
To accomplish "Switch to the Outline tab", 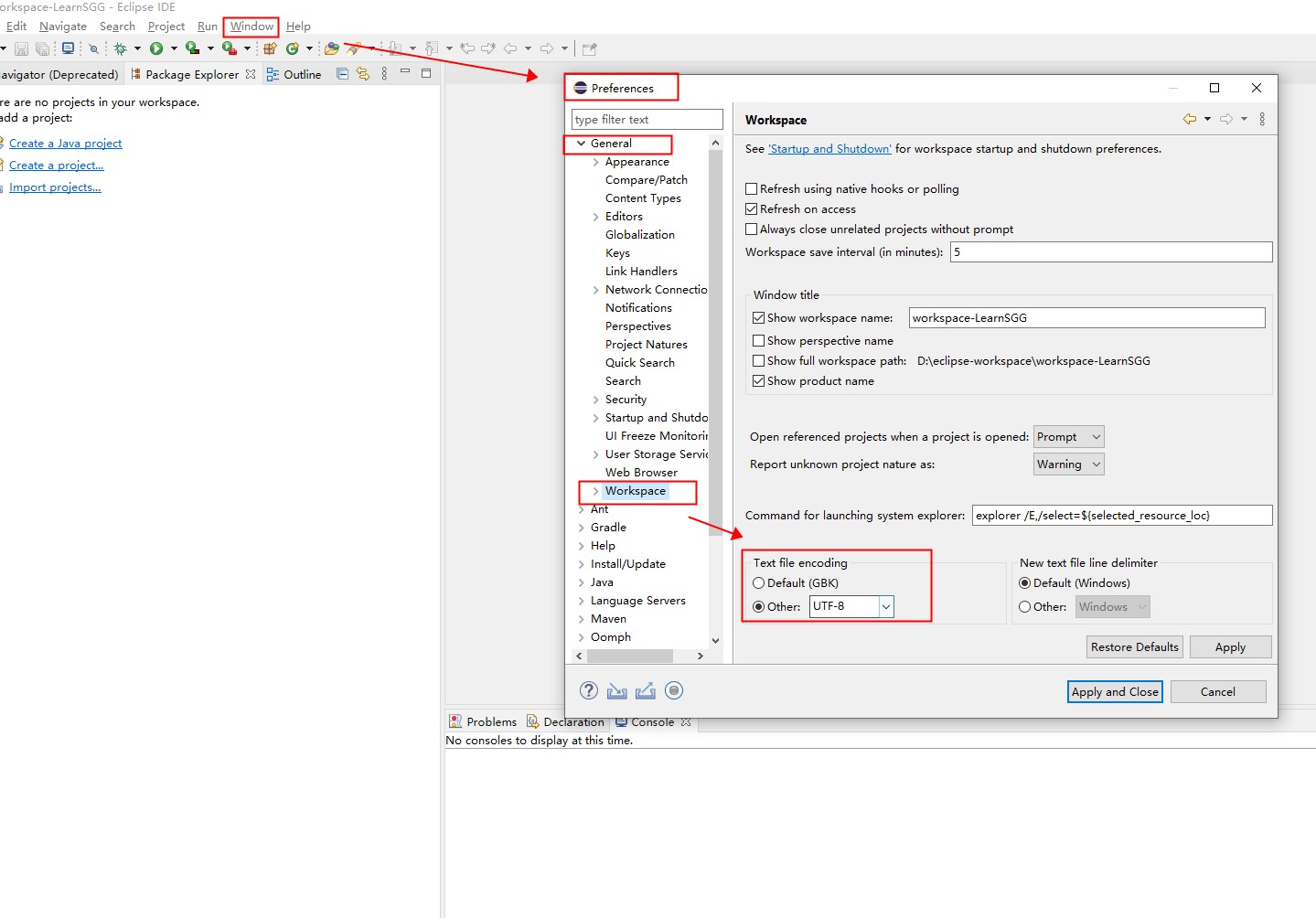I will (294, 74).
